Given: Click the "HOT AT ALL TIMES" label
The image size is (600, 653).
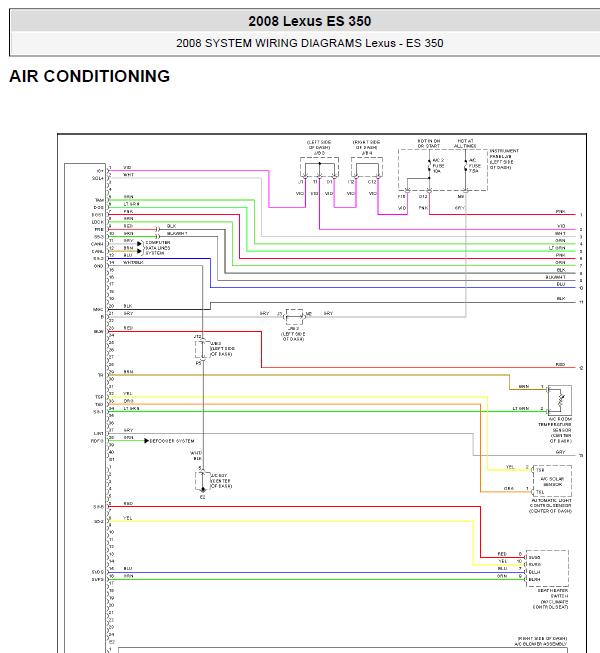Looking at the screenshot, I should coord(465,144).
